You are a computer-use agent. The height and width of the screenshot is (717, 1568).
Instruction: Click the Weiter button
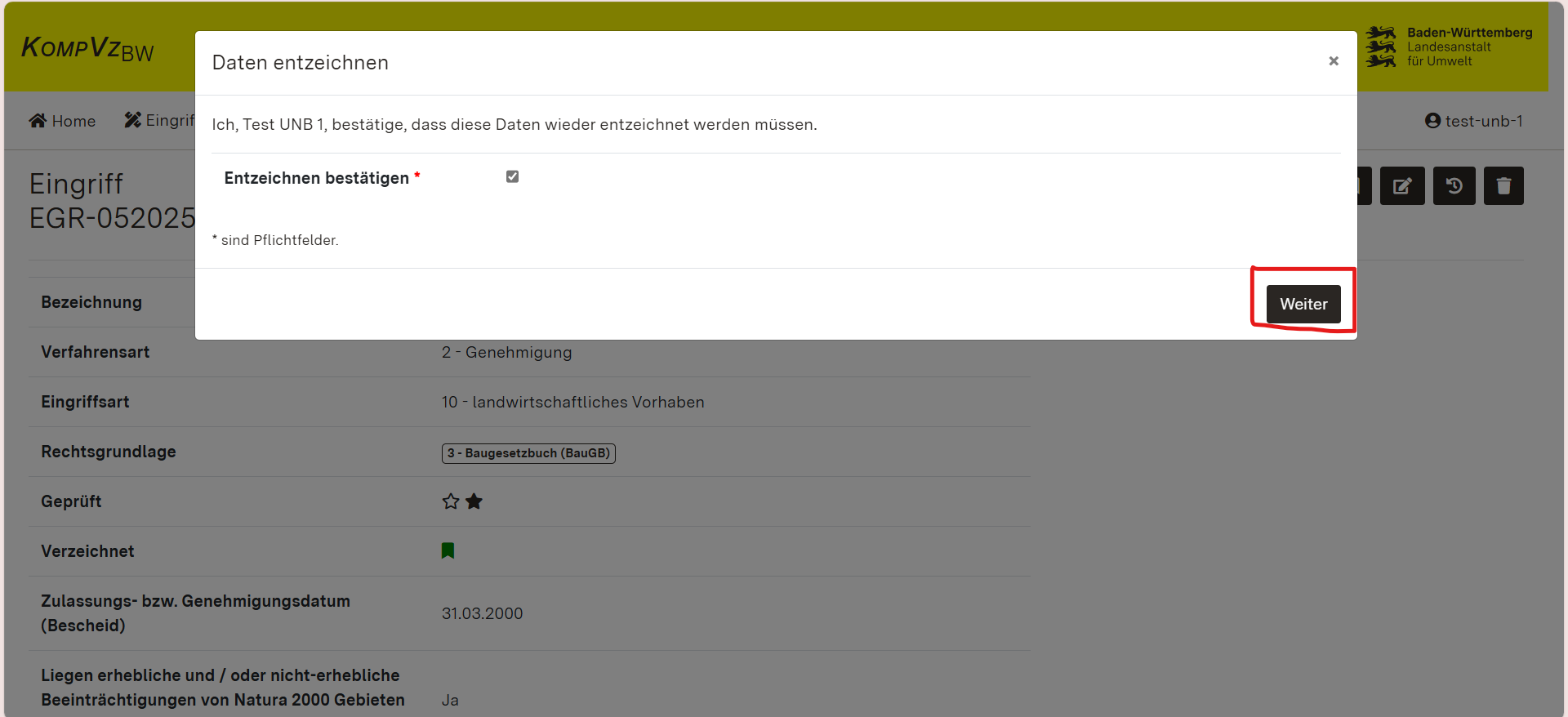pos(1303,304)
